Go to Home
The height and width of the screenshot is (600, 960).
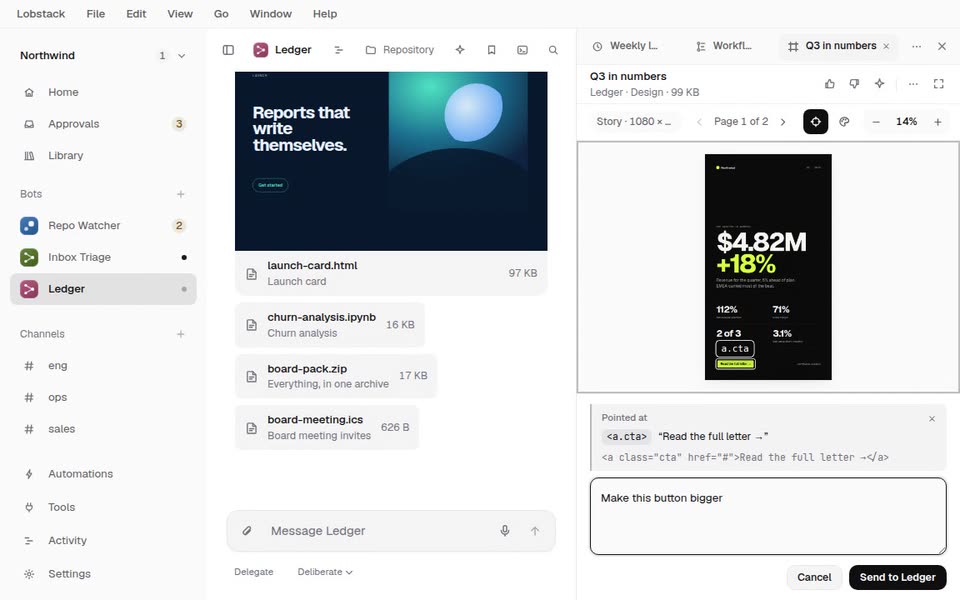[x=103, y=92]
